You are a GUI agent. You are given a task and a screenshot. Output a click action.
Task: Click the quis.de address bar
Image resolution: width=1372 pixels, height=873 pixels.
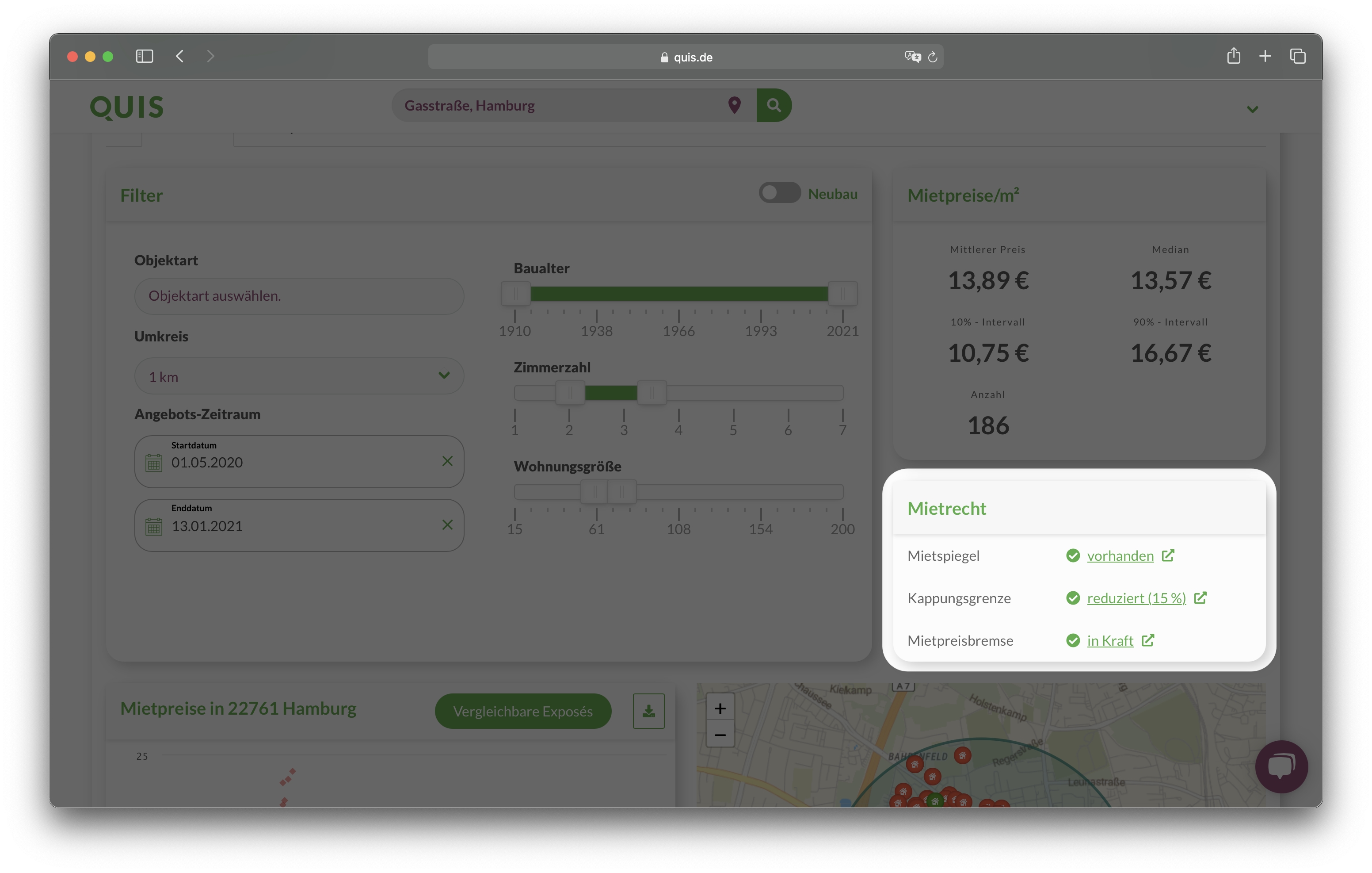point(686,57)
